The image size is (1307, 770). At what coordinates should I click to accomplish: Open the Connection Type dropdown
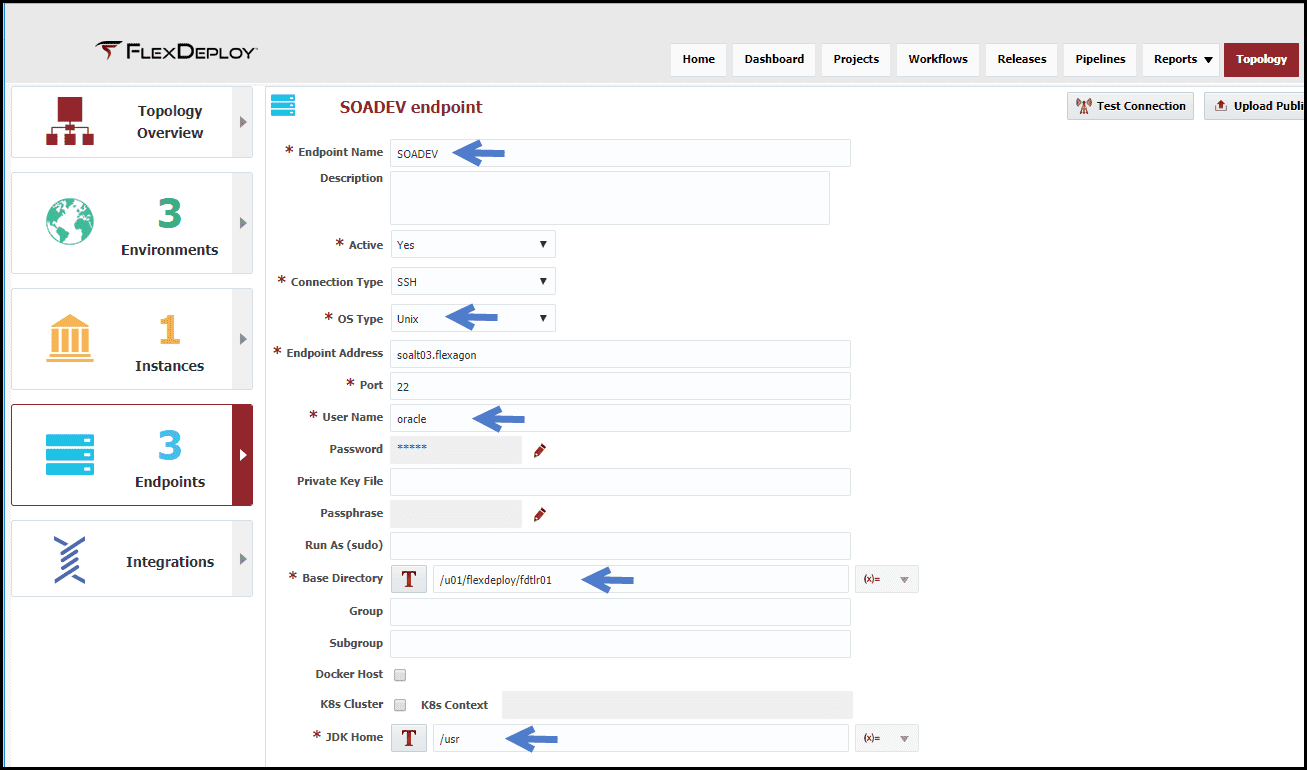click(x=473, y=282)
